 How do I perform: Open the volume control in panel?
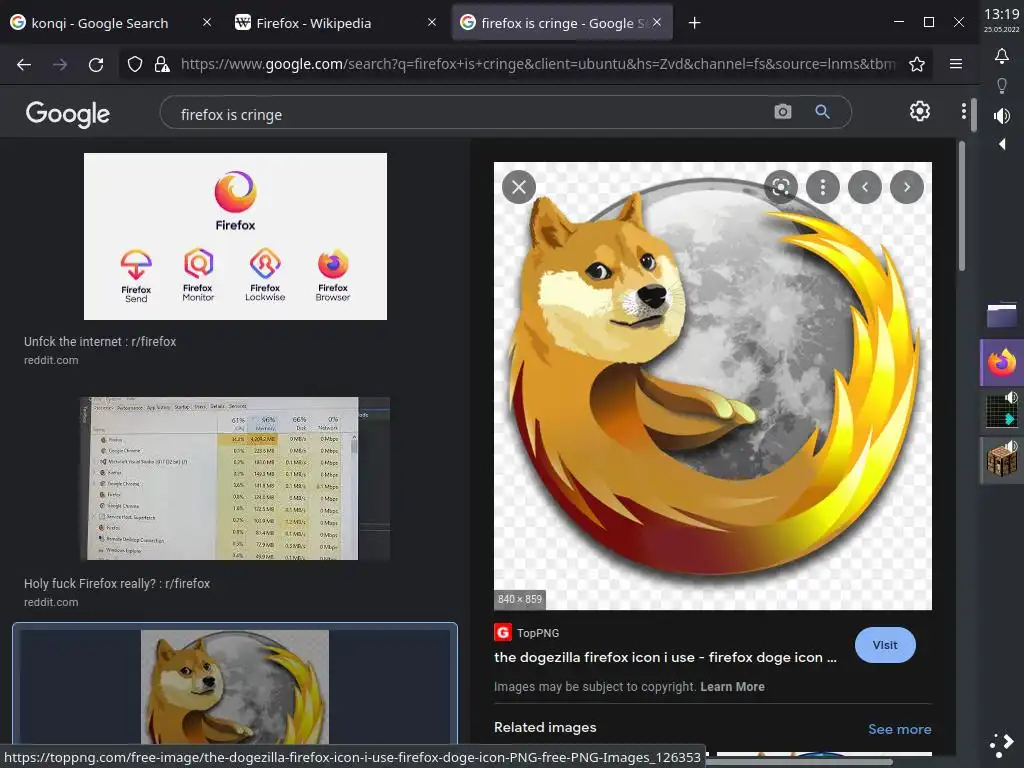(1002, 116)
